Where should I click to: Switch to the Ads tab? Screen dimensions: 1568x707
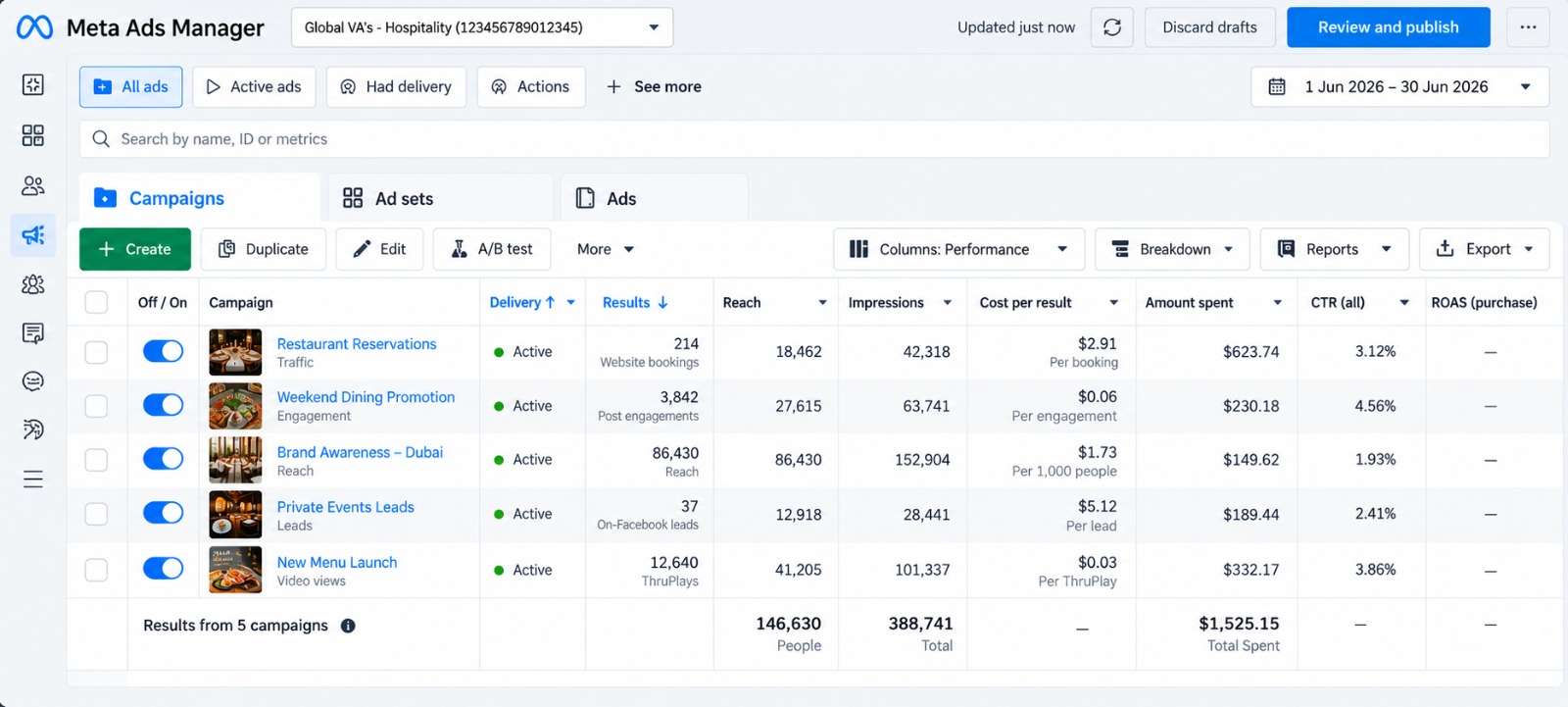pyautogui.click(x=655, y=198)
